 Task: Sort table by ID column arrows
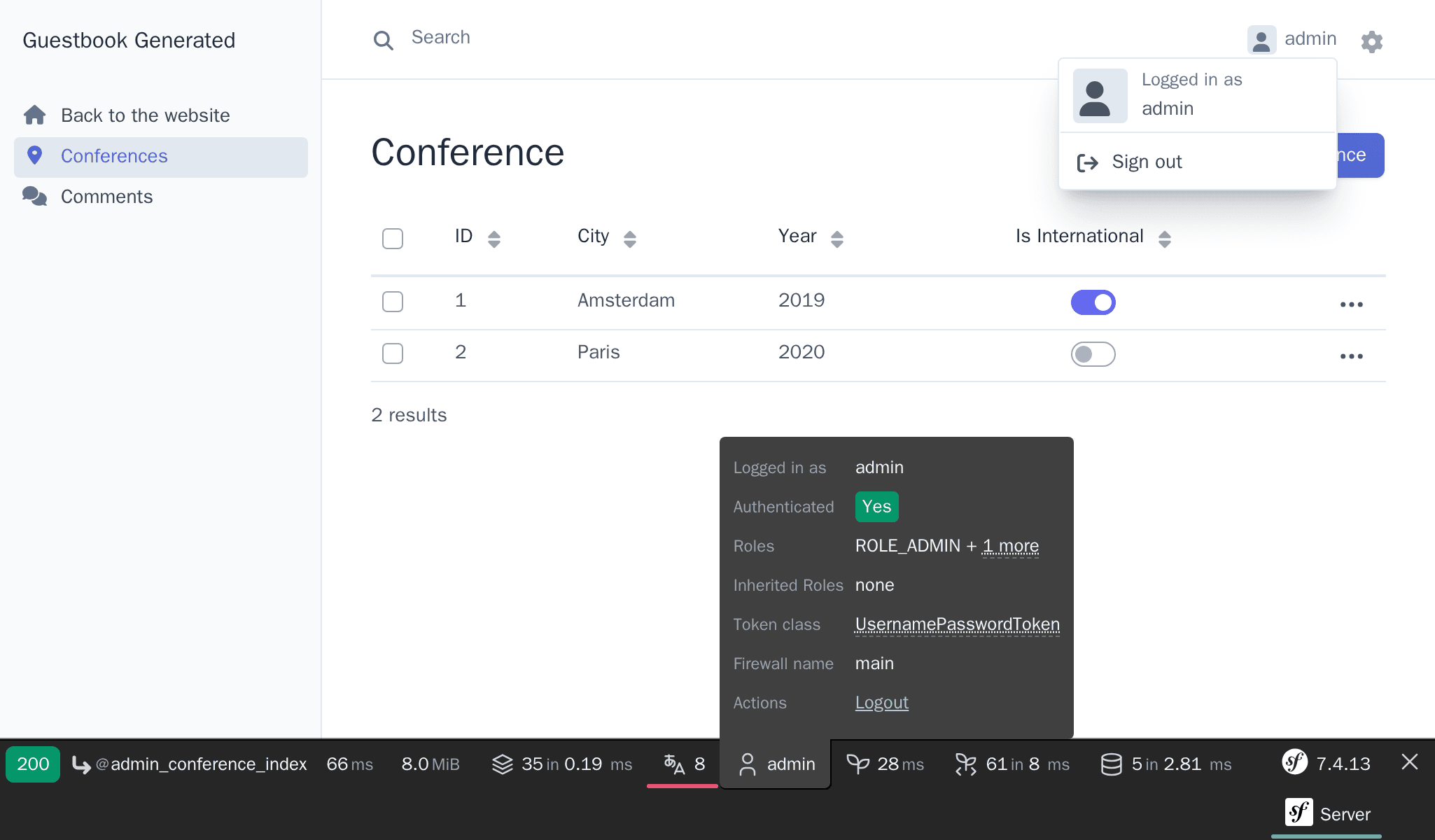click(x=494, y=239)
